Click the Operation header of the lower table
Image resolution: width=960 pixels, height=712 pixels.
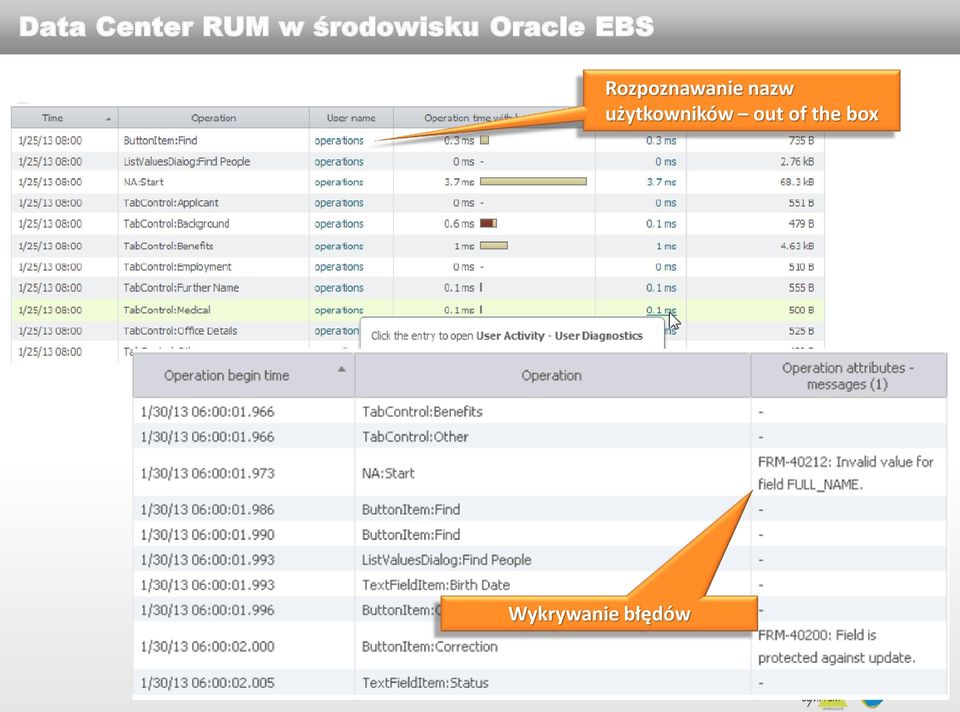tap(552, 375)
